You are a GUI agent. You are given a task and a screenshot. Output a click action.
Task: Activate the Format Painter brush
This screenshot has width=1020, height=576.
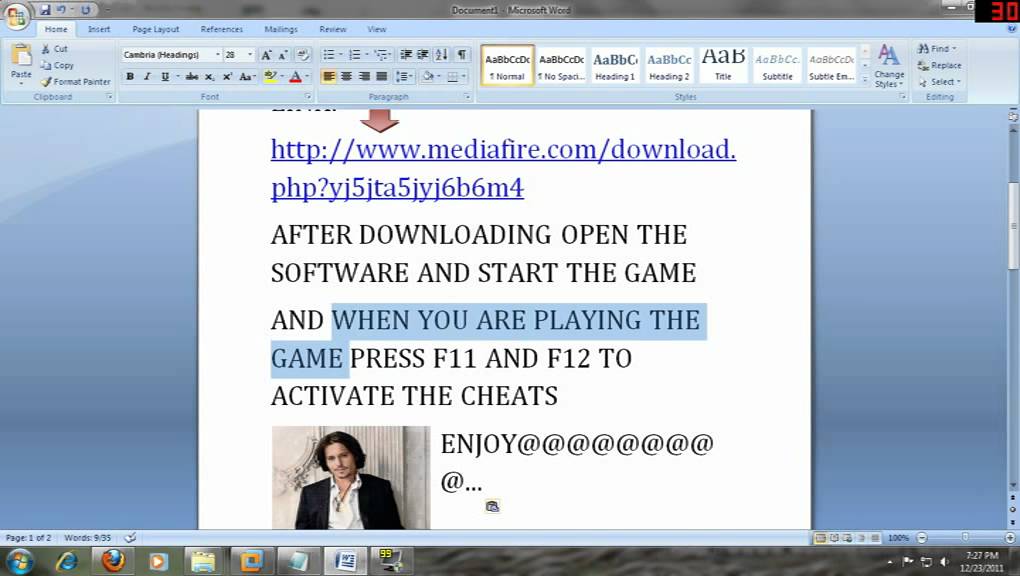(x=75, y=81)
